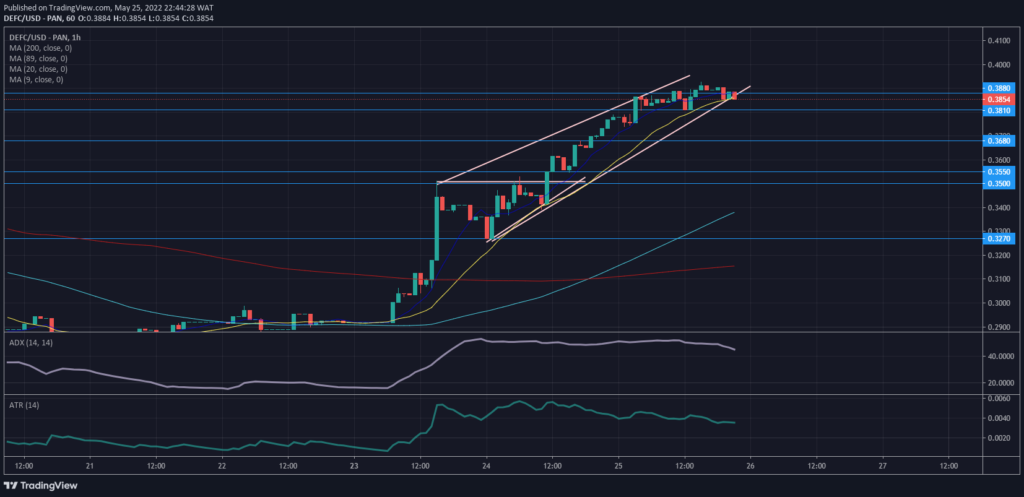Click the 0.3270 blue price label
Image resolution: width=1024 pixels, height=497 pixels.
click(998, 239)
